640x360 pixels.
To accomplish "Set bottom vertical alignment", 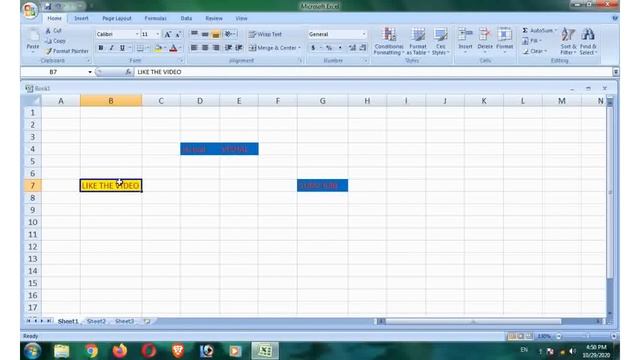I will [216, 34].
